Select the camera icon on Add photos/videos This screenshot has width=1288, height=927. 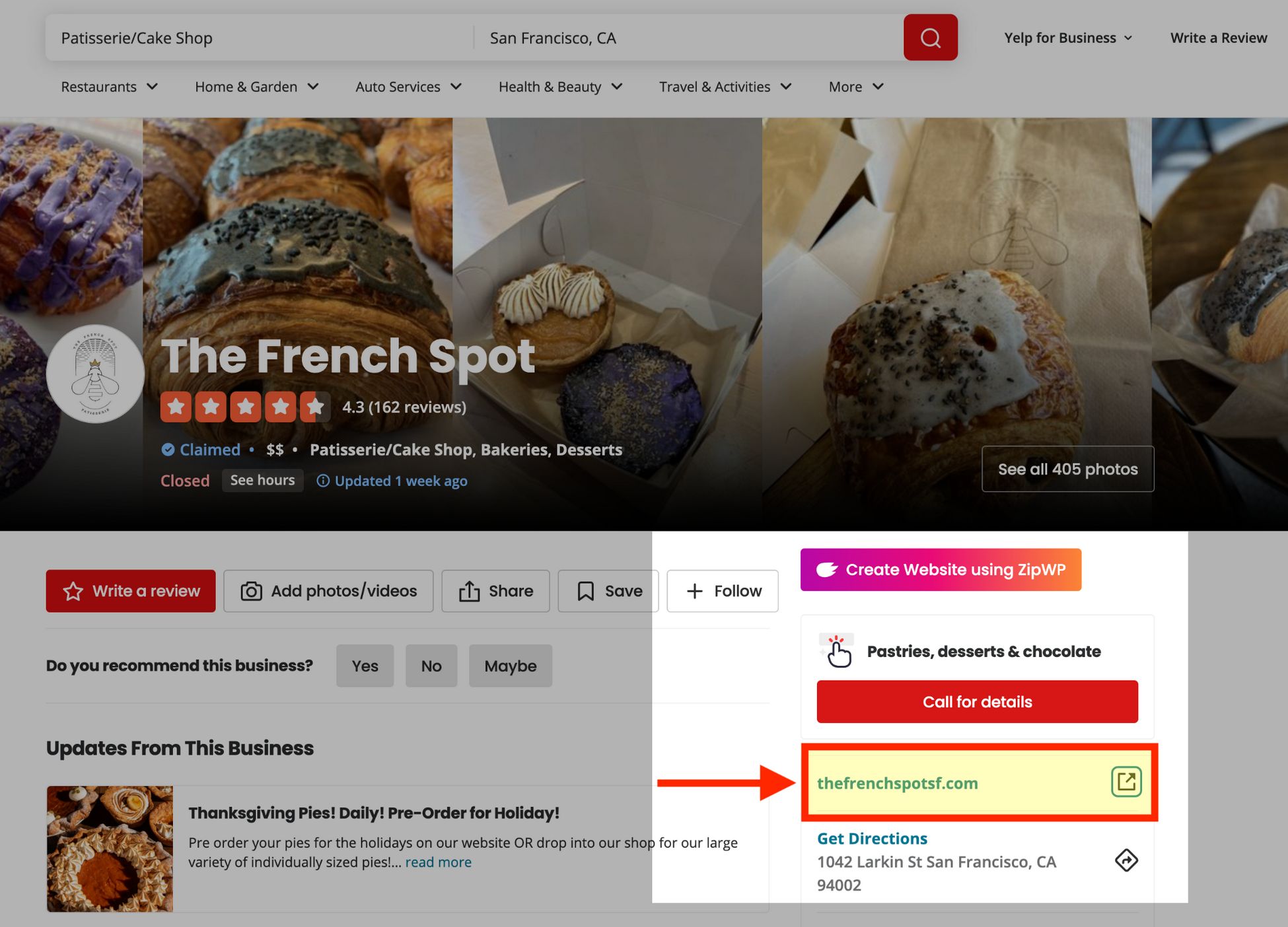(x=251, y=591)
